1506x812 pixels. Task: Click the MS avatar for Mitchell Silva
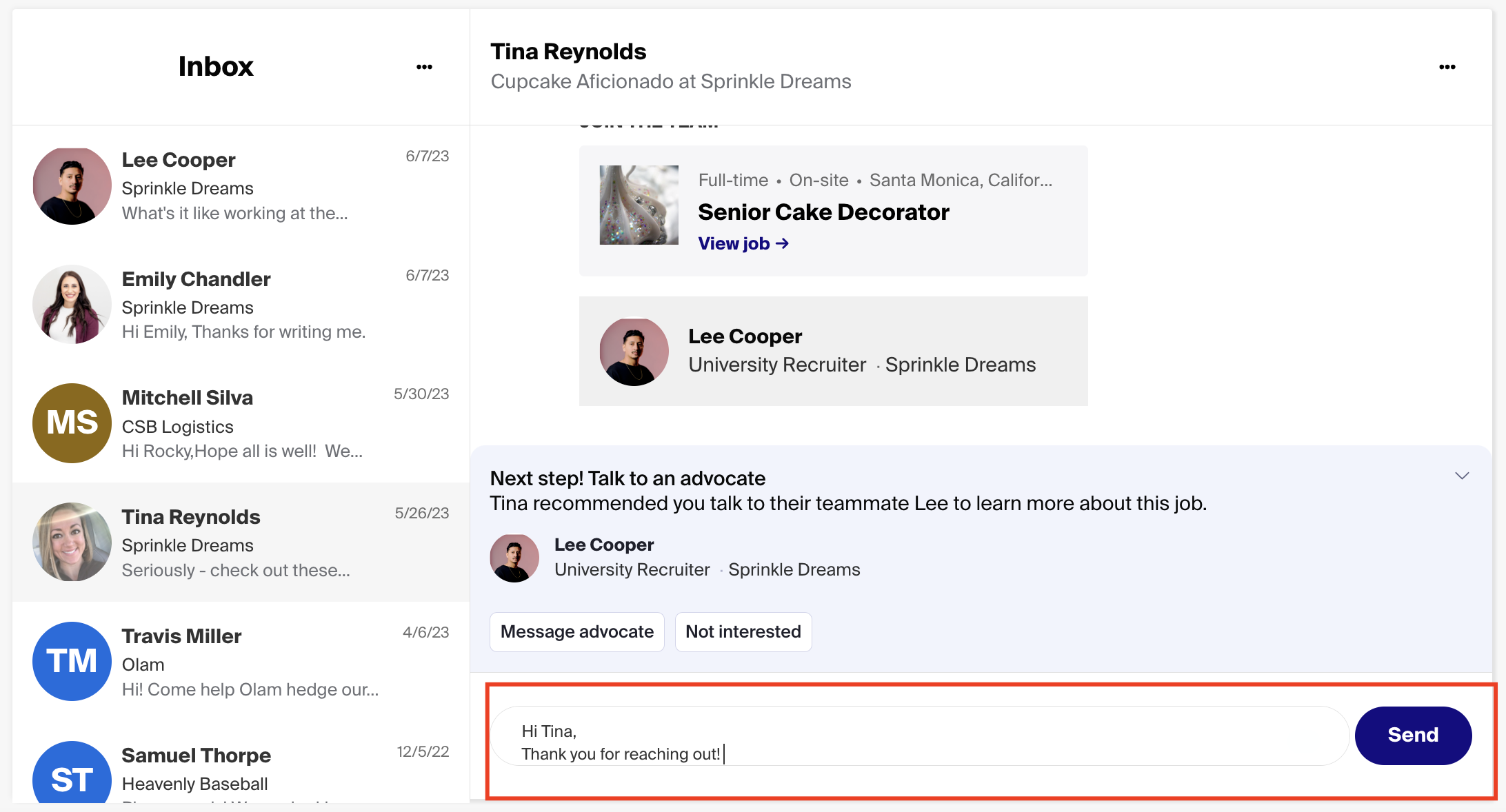(72, 423)
